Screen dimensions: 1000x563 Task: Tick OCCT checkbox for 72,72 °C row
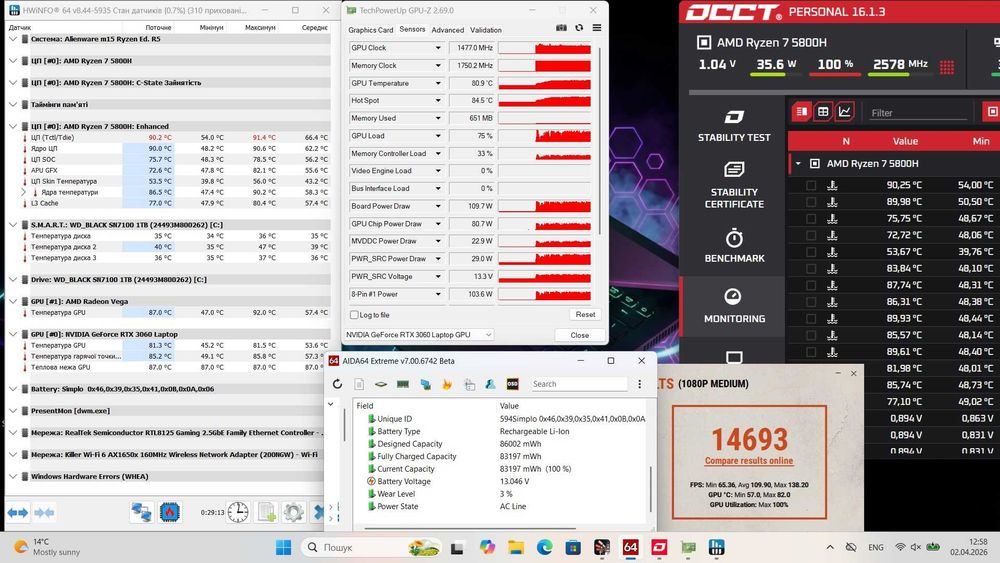pos(811,235)
